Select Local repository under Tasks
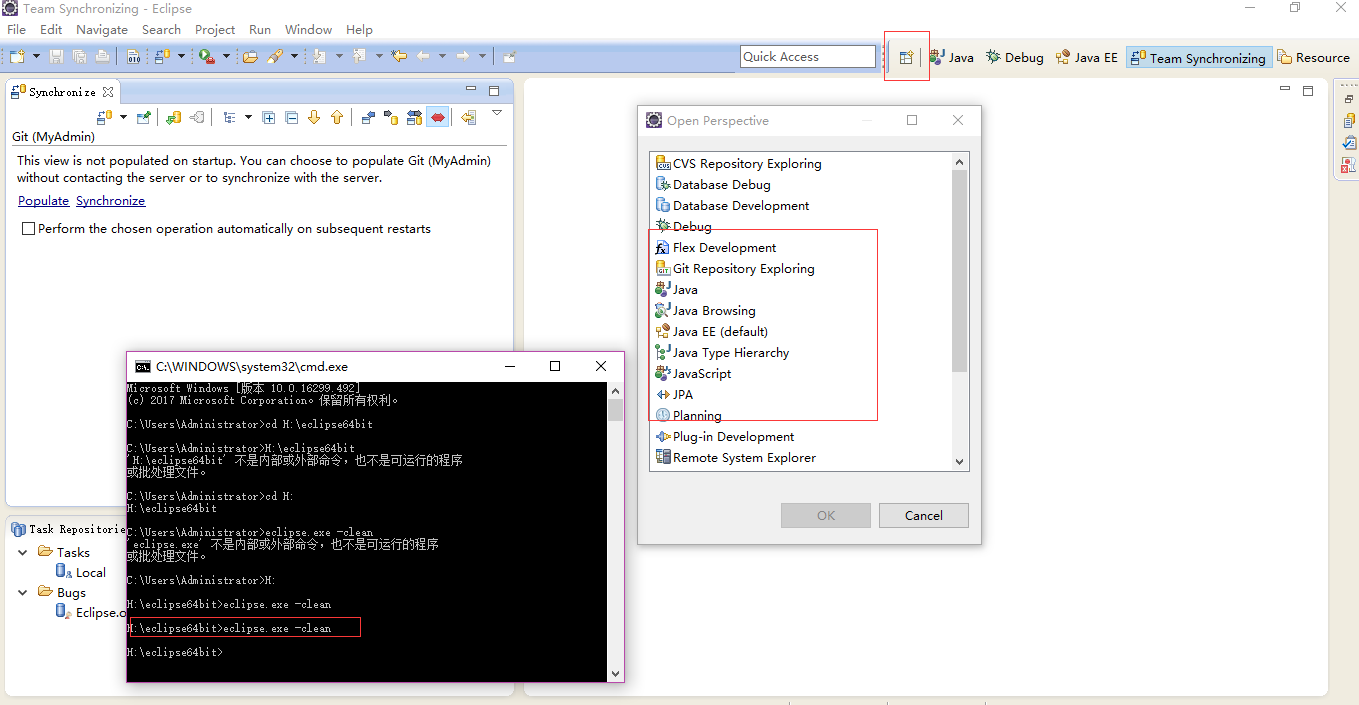The image size is (1359, 705). coord(81,572)
